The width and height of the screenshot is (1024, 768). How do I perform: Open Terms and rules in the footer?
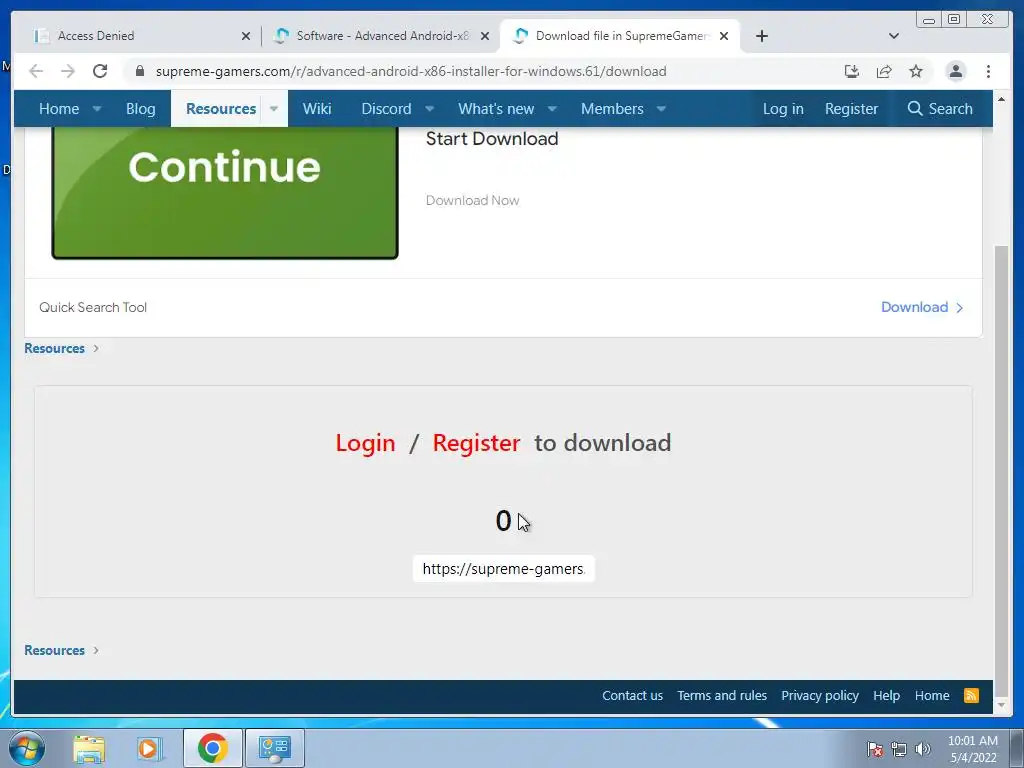[722, 696]
